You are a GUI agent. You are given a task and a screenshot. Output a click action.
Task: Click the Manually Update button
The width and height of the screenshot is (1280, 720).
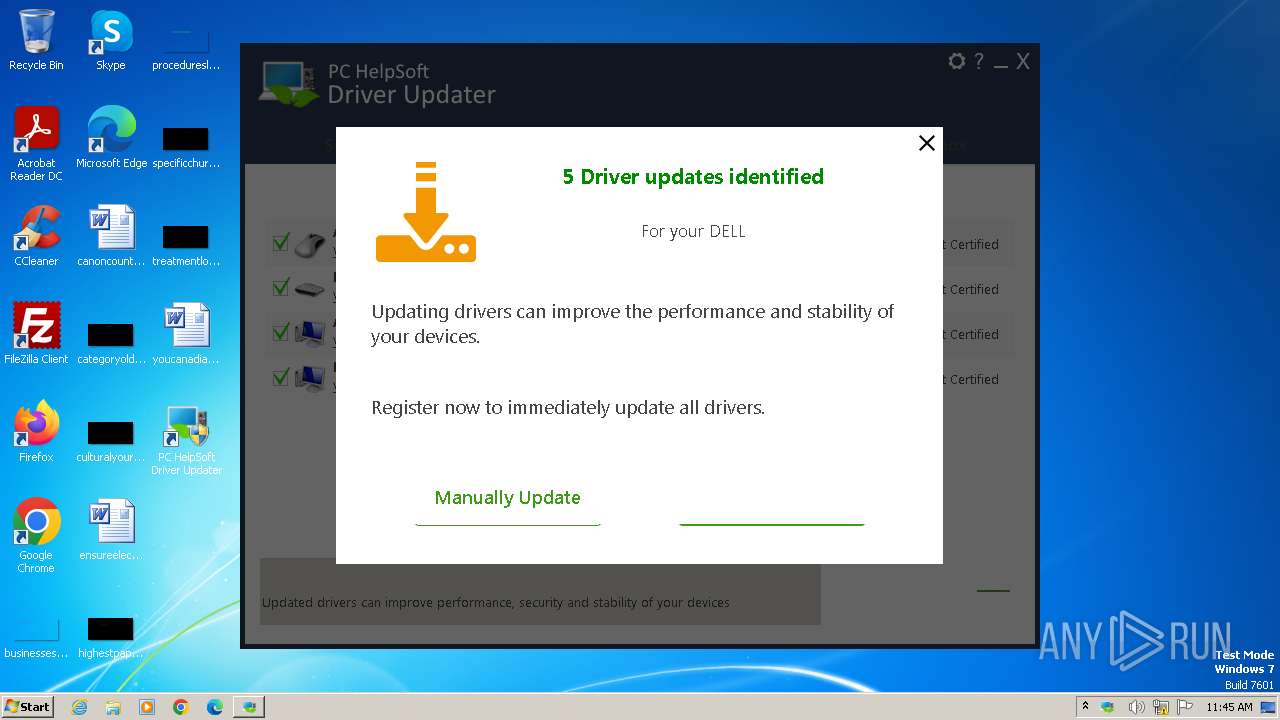(x=508, y=498)
